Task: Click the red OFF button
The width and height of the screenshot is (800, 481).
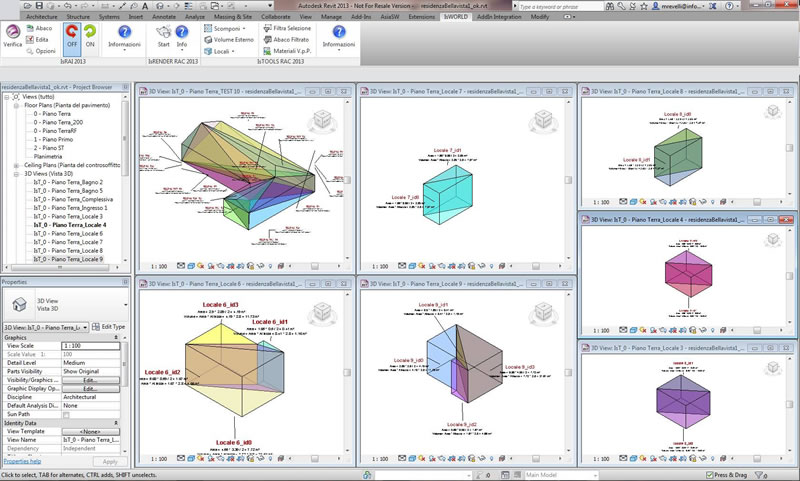Action: click(x=71, y=37)
